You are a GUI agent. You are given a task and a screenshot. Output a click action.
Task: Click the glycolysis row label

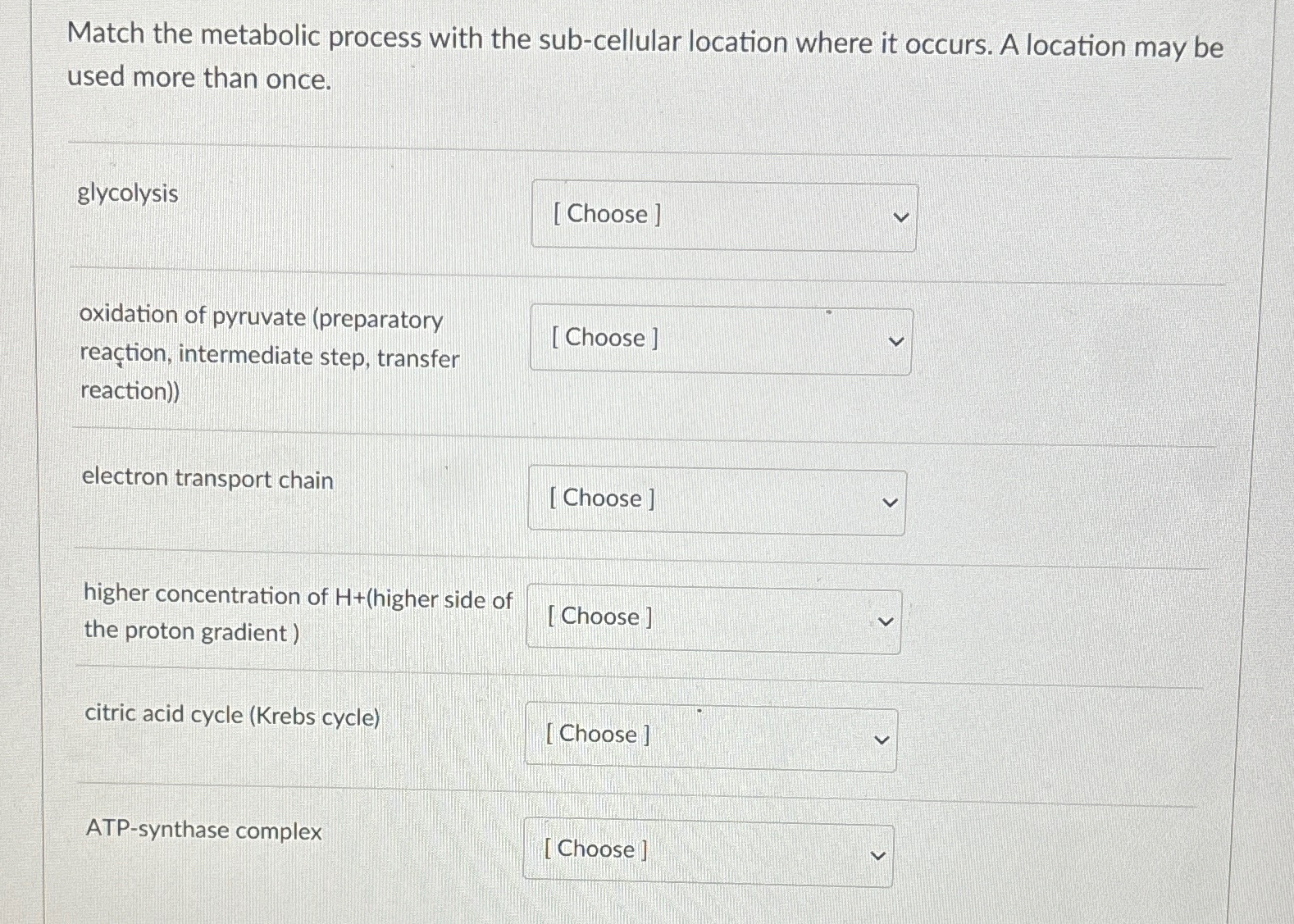tap(128, 194)
